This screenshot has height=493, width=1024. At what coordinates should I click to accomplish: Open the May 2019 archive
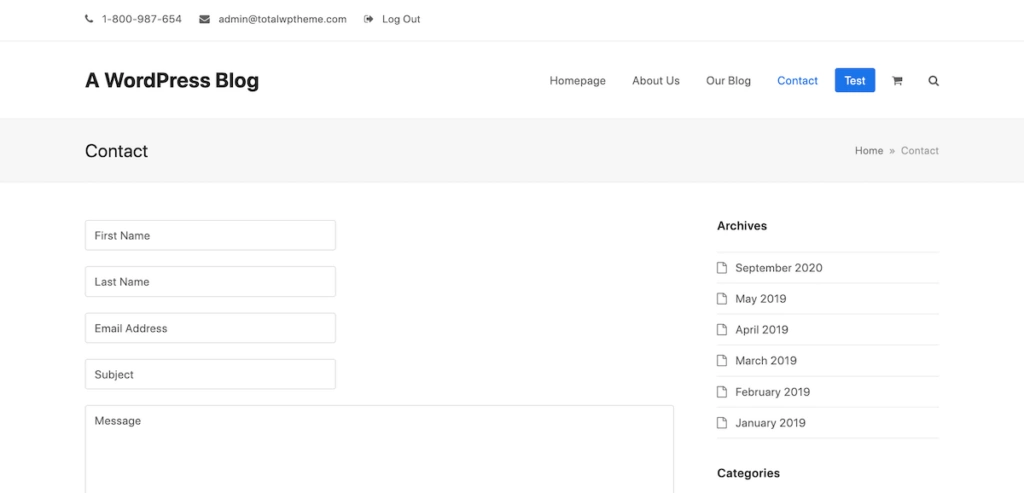760,299
